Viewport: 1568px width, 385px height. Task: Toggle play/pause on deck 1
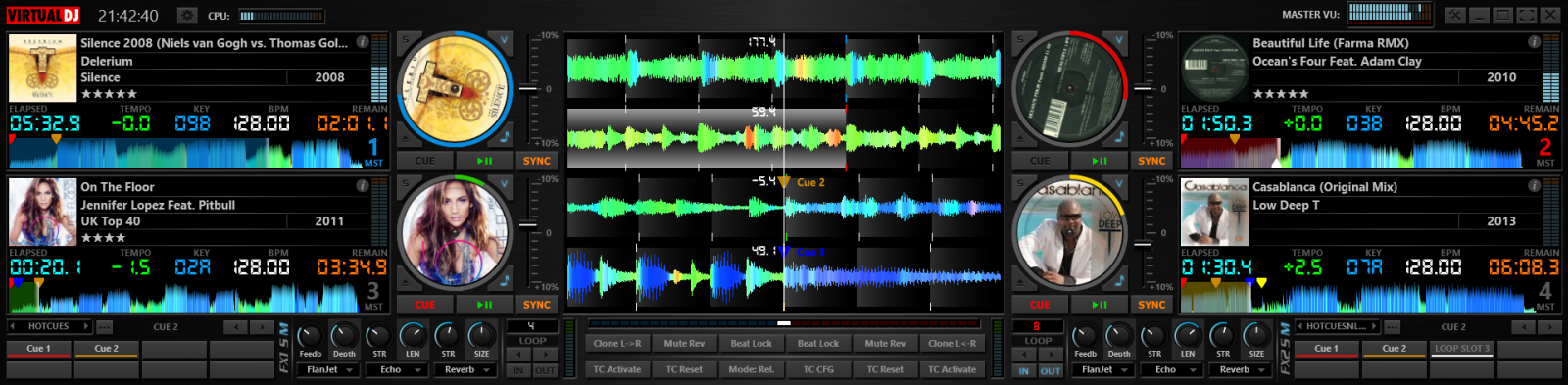484,161
